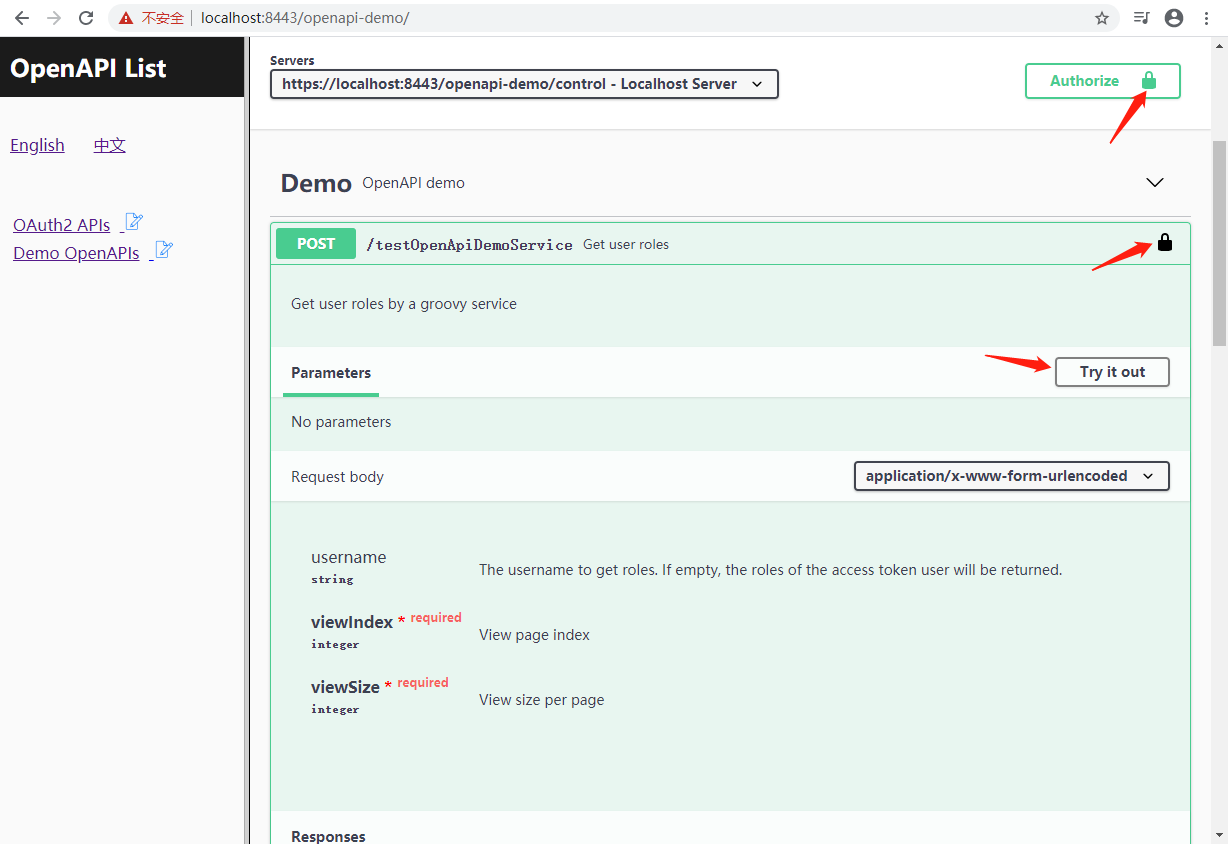Click the Try it out button
Viewport: 1228px width, 844px height.
(1112, 372)
